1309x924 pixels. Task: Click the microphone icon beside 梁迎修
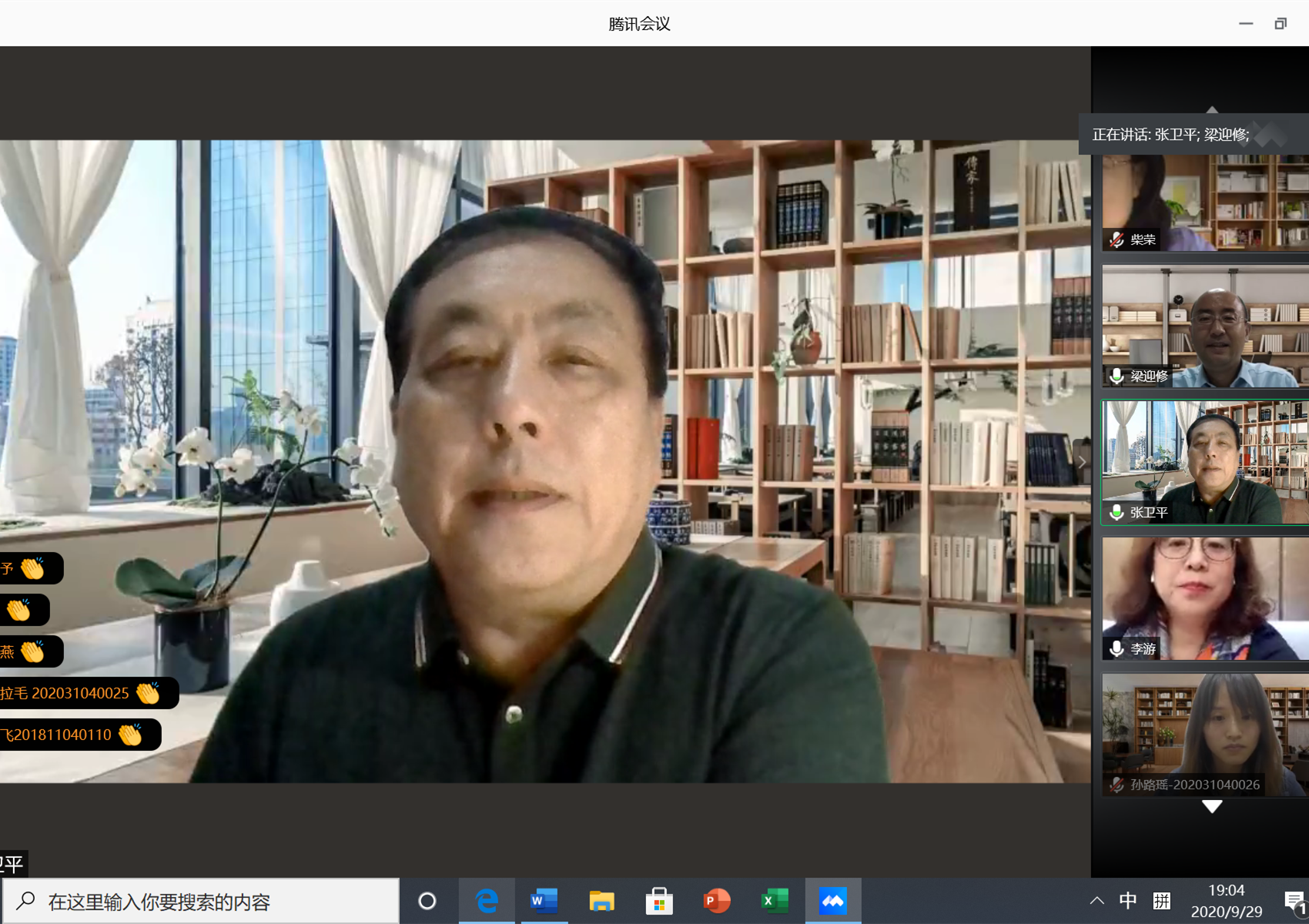[1116, 376]
